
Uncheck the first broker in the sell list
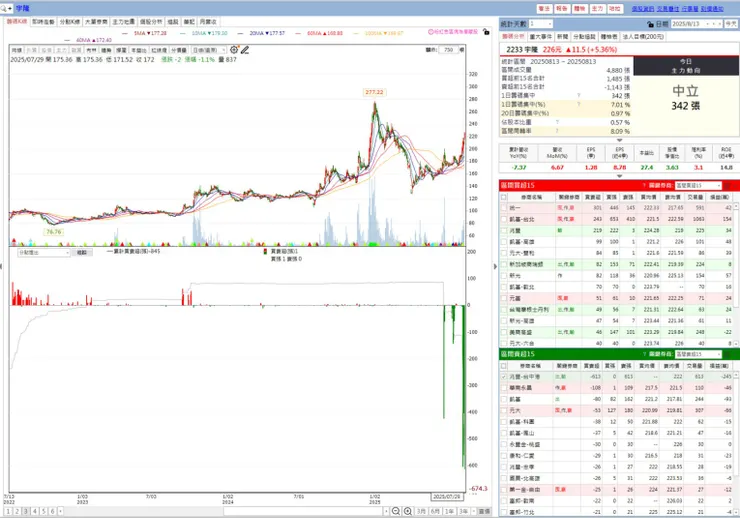(x=504, y=377)
